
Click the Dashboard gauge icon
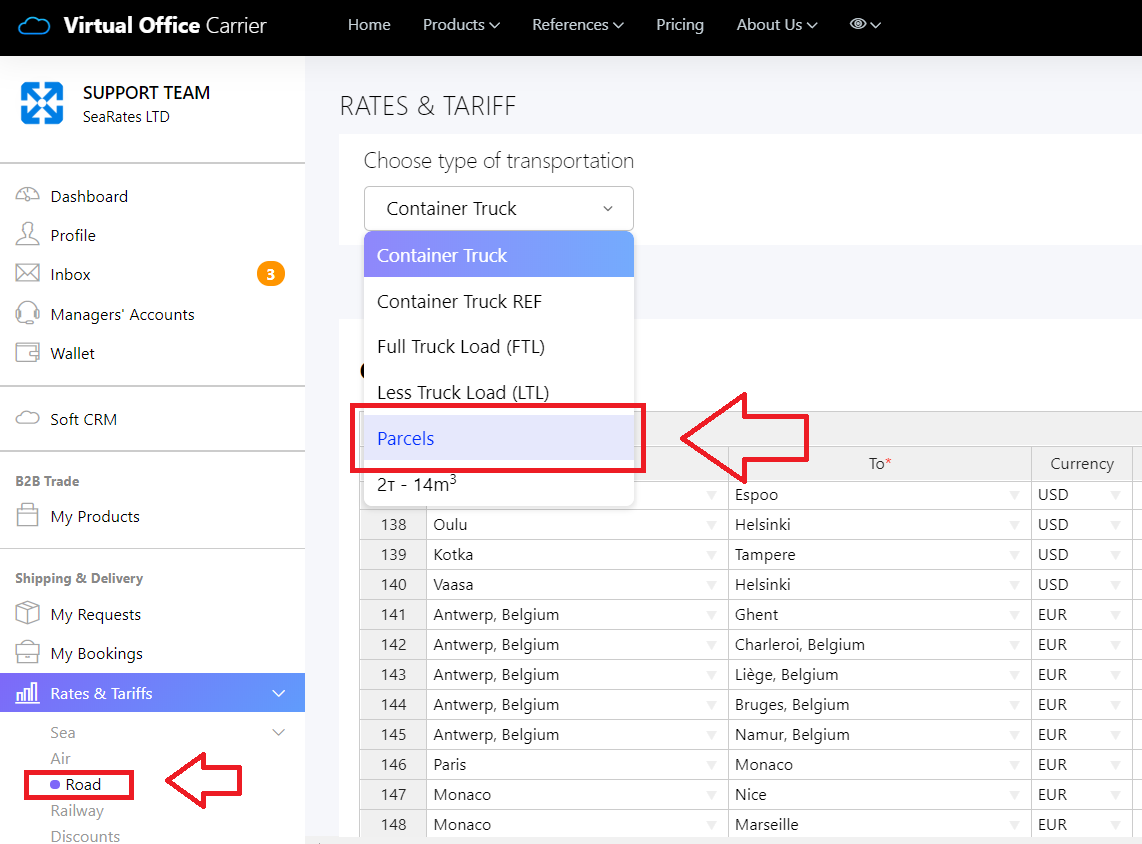tap(28, 195)
